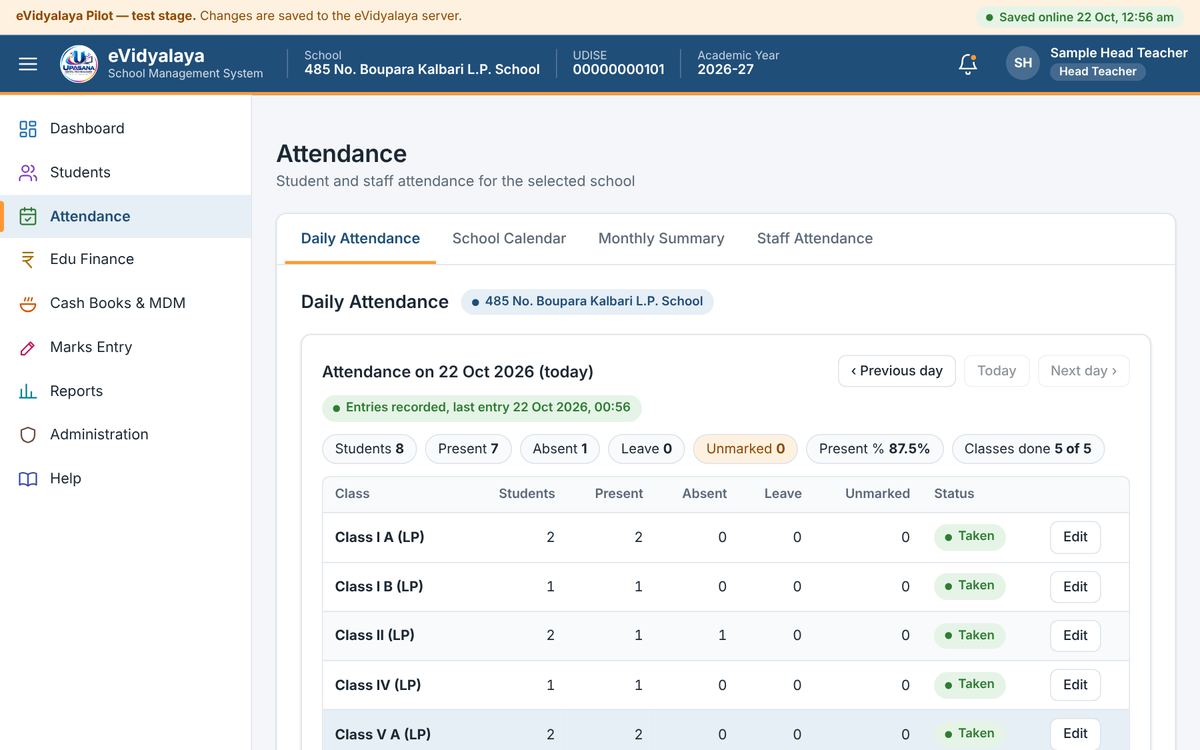Open the Staff Attendance tab
Screen dimensions: 1200x750
coord(815,239)
